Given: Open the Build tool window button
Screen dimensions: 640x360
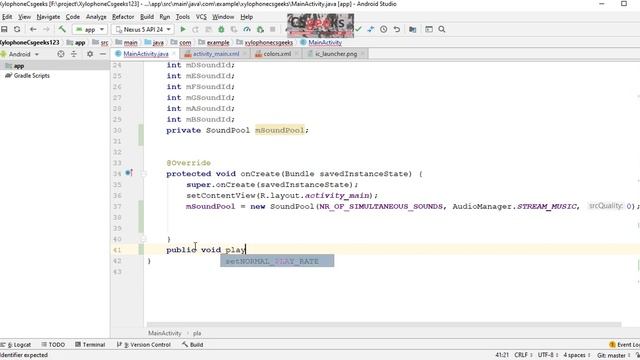Looking at the screenshot, I should coord(193,345).
